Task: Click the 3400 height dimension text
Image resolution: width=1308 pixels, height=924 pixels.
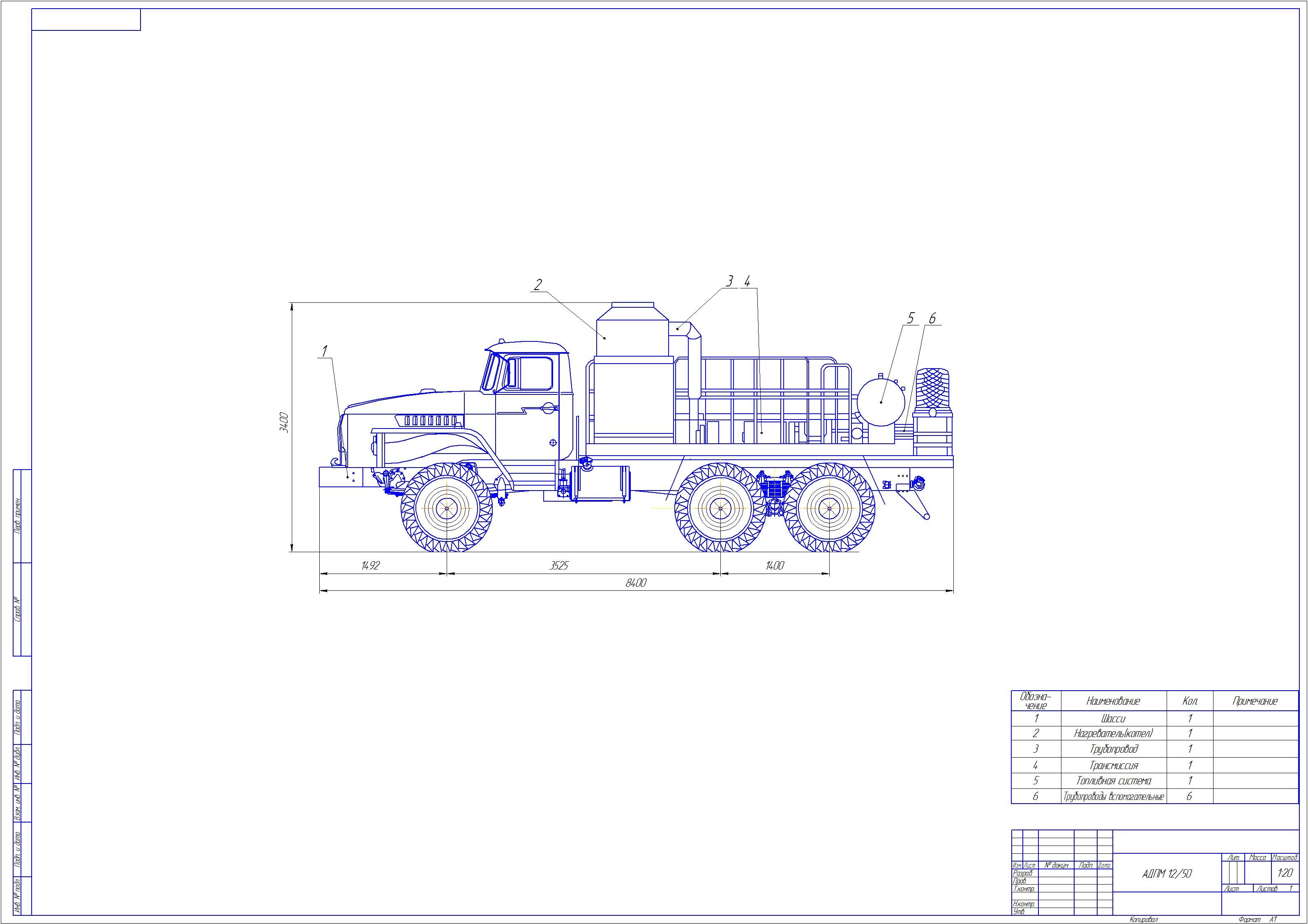Action: (x=284, y=423)
